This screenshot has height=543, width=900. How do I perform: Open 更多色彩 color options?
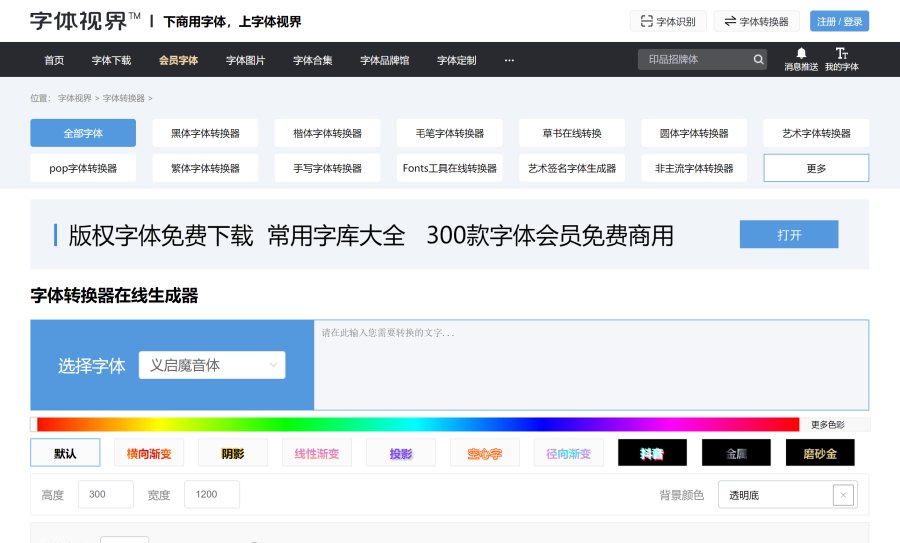(827, 425)
